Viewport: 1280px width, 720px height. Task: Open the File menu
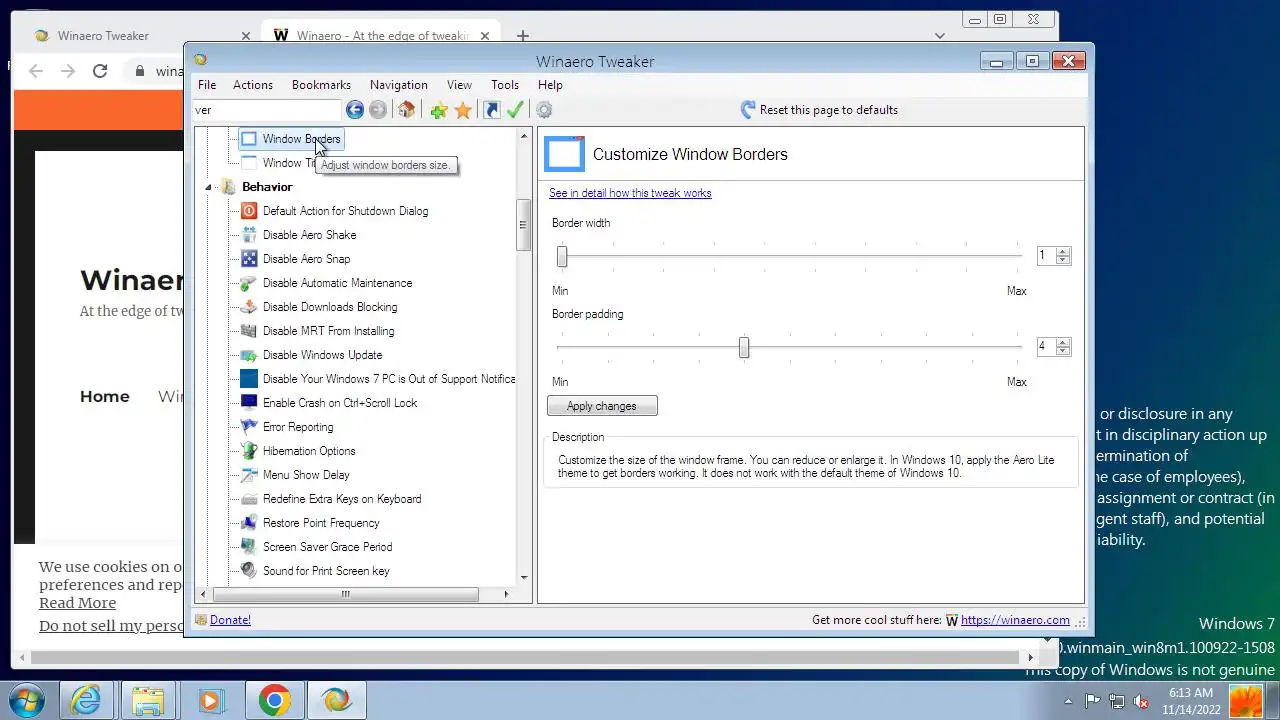point(206,85)
